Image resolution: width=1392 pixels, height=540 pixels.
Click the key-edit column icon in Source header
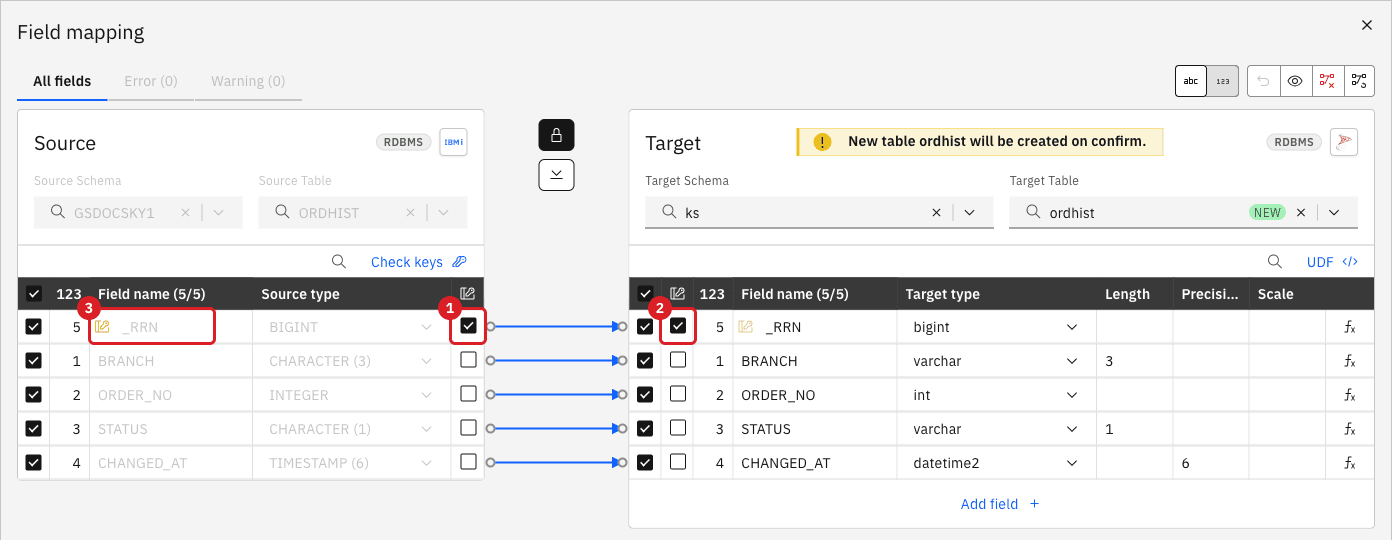pyautogui.click(x=468, y=294)
